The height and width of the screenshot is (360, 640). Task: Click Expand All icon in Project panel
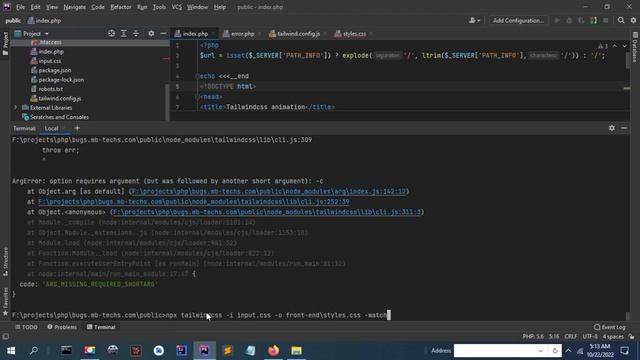click(124, 33)
